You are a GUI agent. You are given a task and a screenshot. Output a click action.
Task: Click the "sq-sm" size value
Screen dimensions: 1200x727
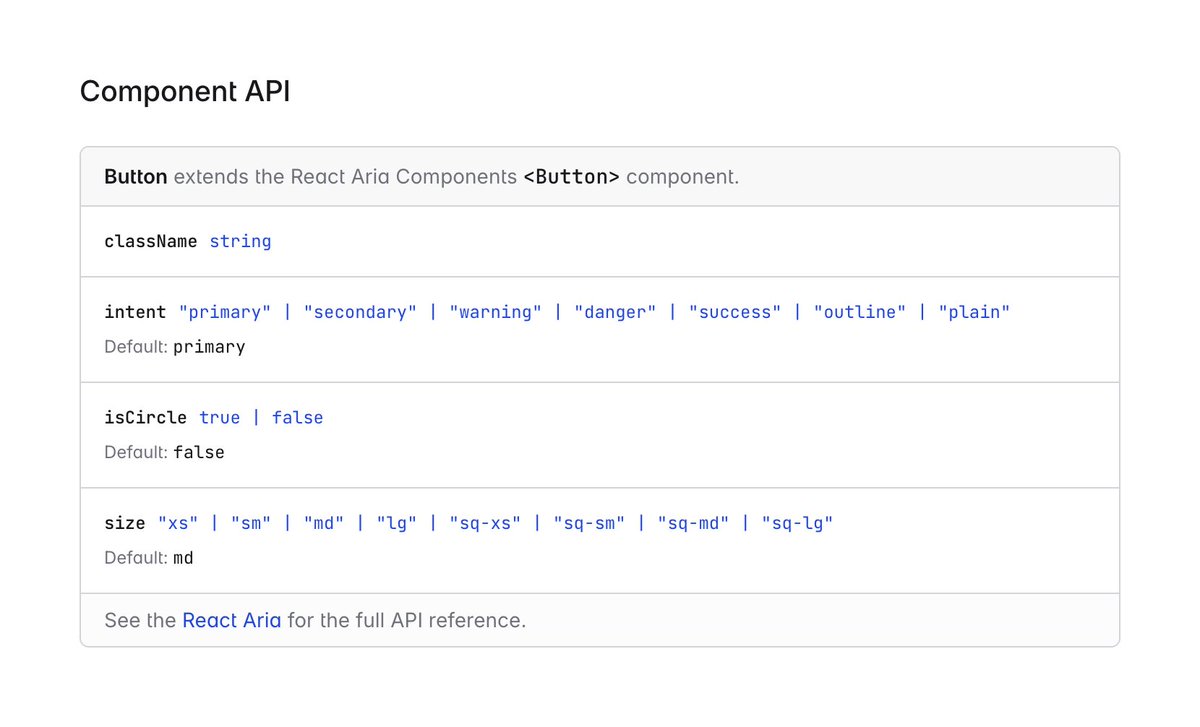coord(589,523)
